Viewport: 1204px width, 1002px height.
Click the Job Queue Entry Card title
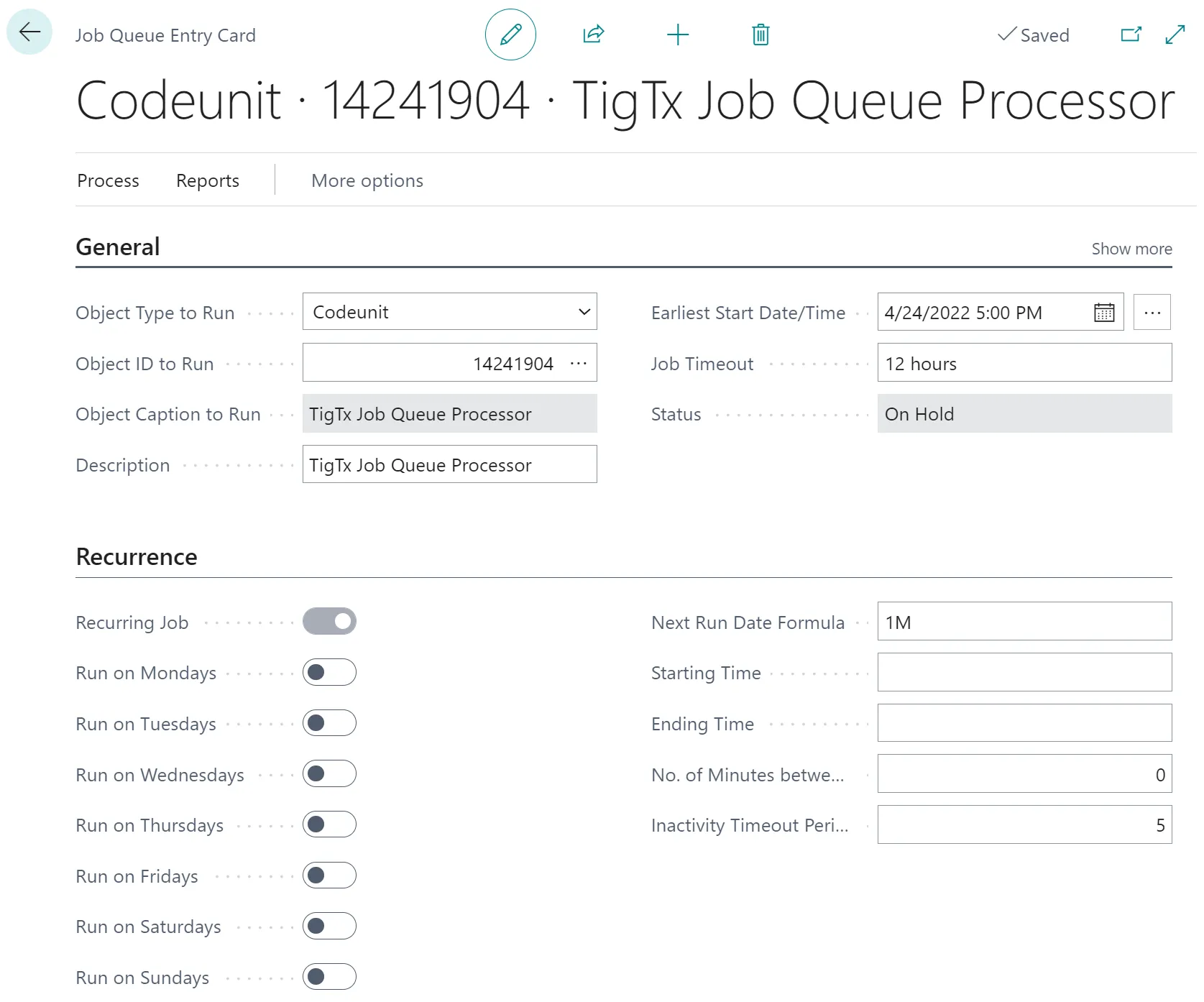165,35
